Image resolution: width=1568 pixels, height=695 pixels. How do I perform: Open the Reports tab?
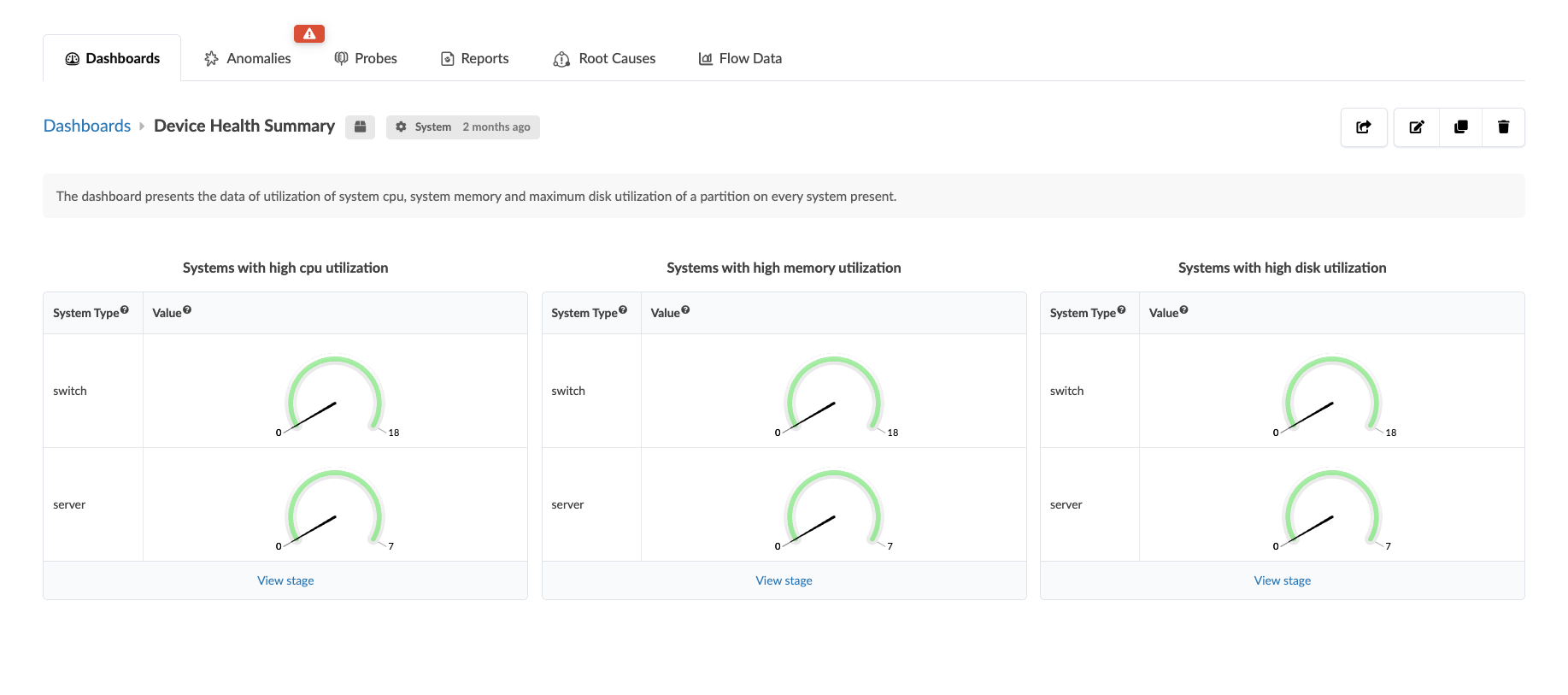point(475,58)
